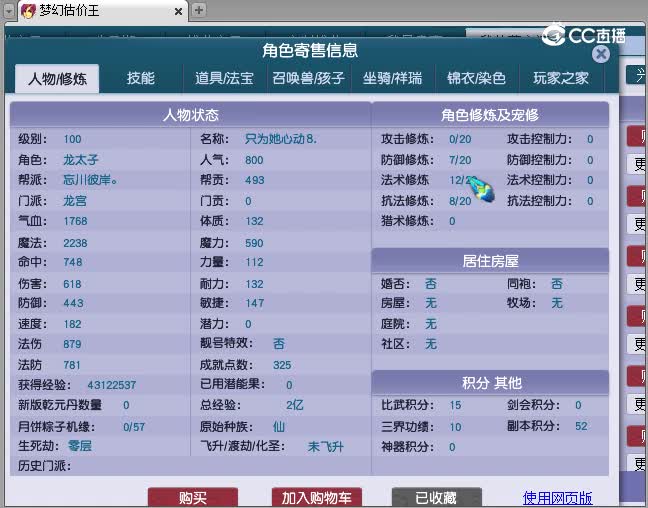
Task: Click the 抗法修炼 value 8/20
Action: coord(460,201)
